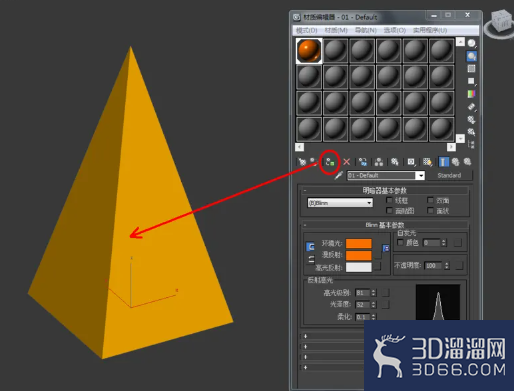Click the 高光级别 specular level map button

point(386,293)
